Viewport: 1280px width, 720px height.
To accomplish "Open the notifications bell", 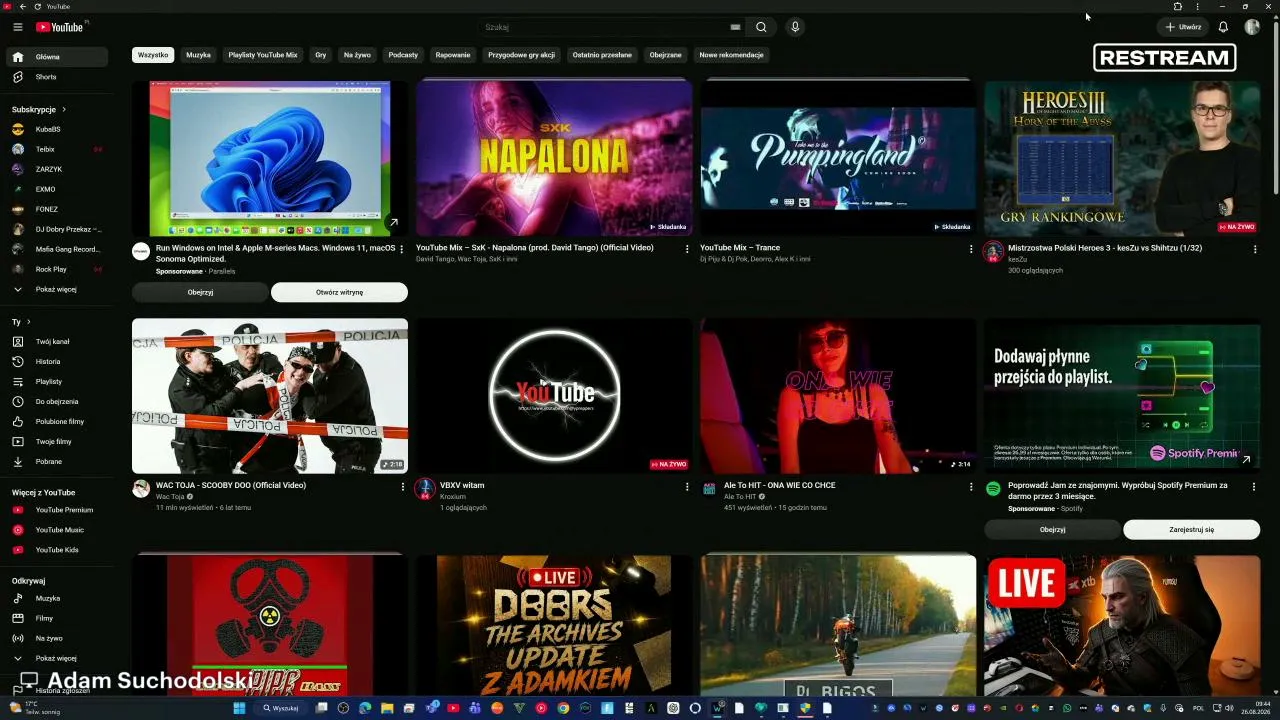I will [x=1222, y=27].
